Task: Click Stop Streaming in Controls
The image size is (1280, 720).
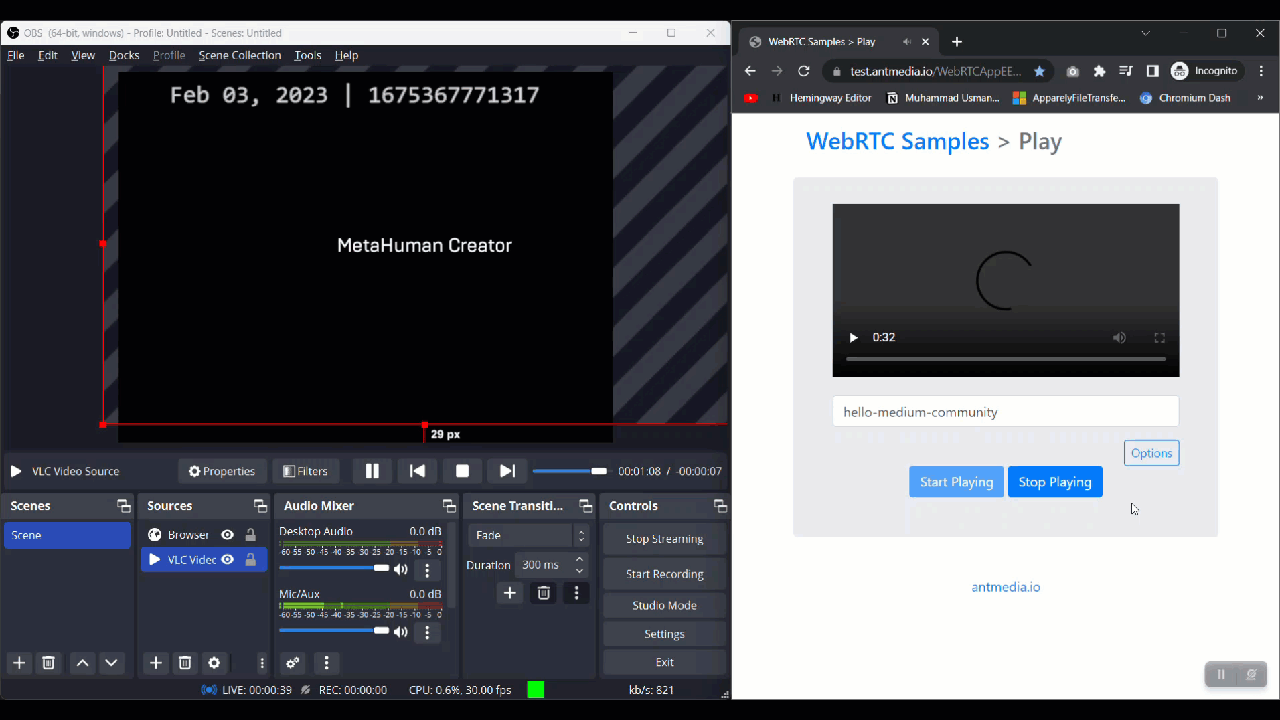Action: coord(664,539)
